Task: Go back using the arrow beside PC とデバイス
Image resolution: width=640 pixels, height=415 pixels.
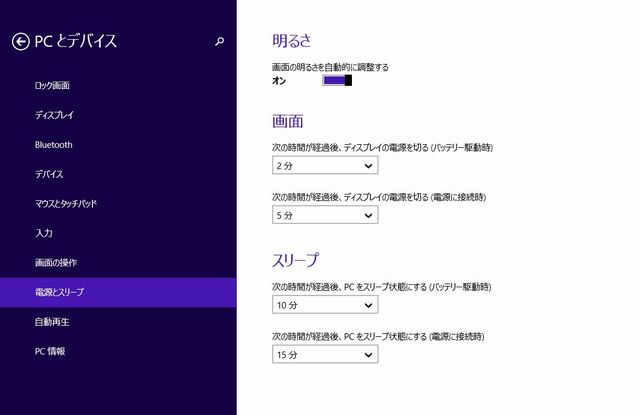Action: point(20,41)
